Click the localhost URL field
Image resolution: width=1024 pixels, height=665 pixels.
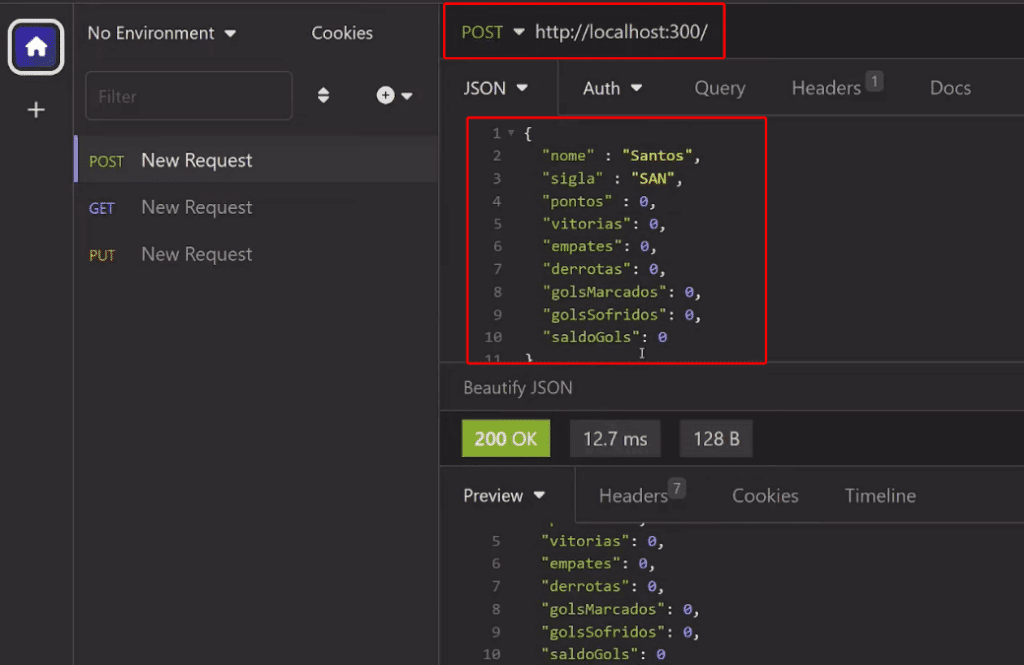[x=621, y=32]
